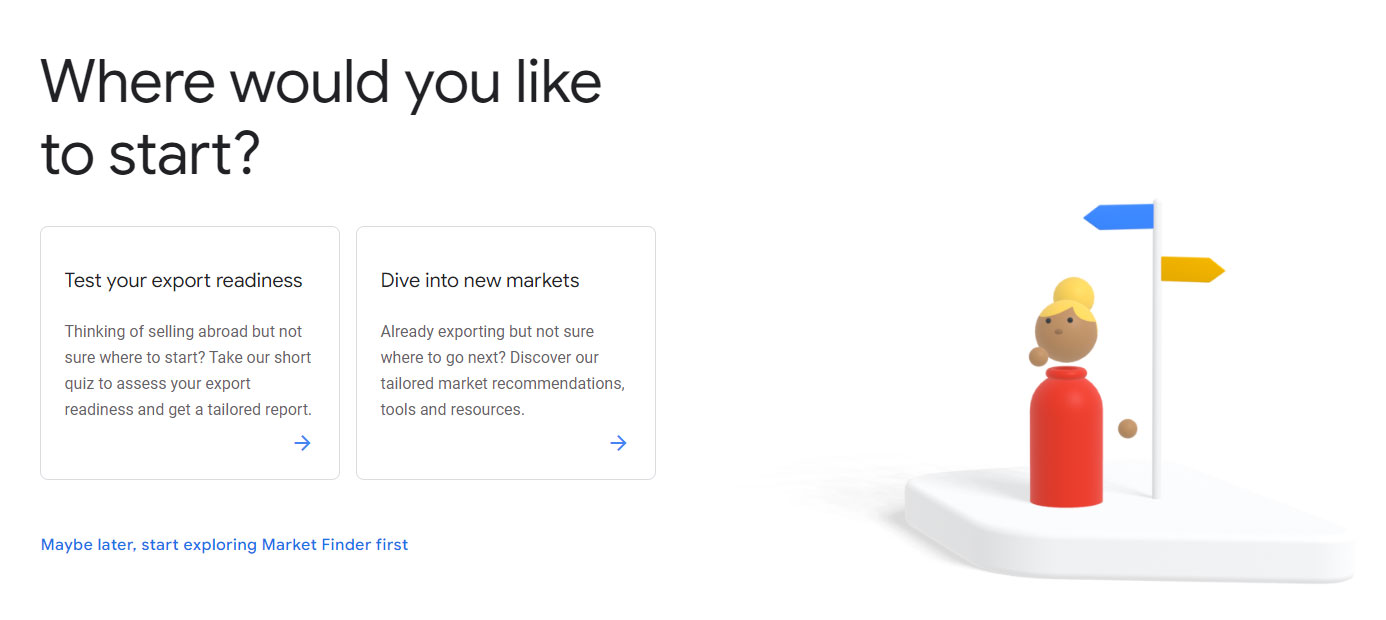This screenshot has height=620, width=1386.
Task: Click the character's hand near the chin
Action: 1039,356
